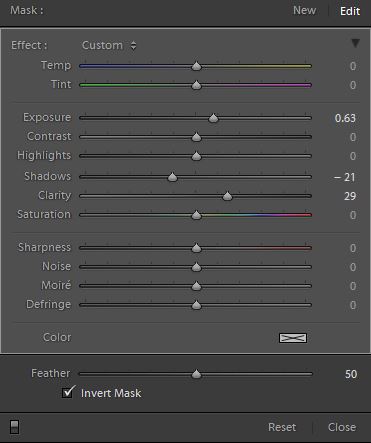Viewport: 371px width, 443px height.
Task: Open the Color swatch picker
Action: 293,338
